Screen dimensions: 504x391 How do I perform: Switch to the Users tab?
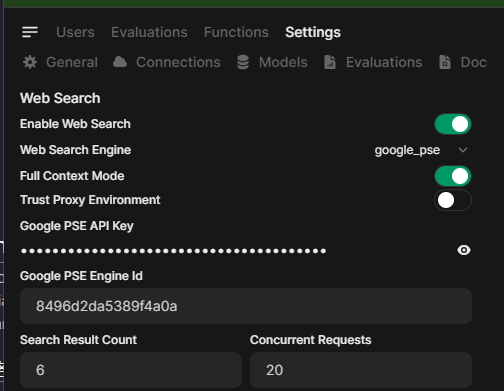[x=75, y=32]
